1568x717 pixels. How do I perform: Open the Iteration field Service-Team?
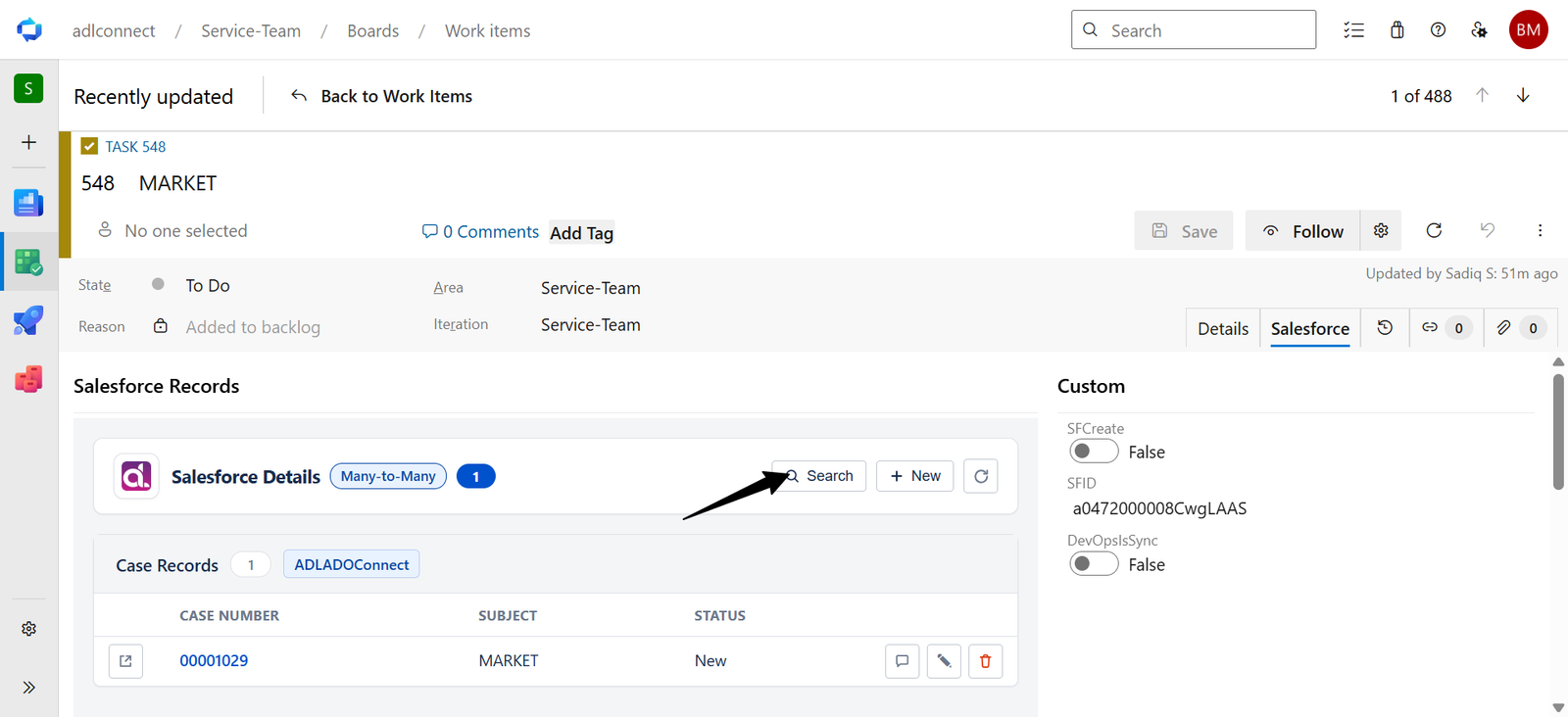coord(591,324)
